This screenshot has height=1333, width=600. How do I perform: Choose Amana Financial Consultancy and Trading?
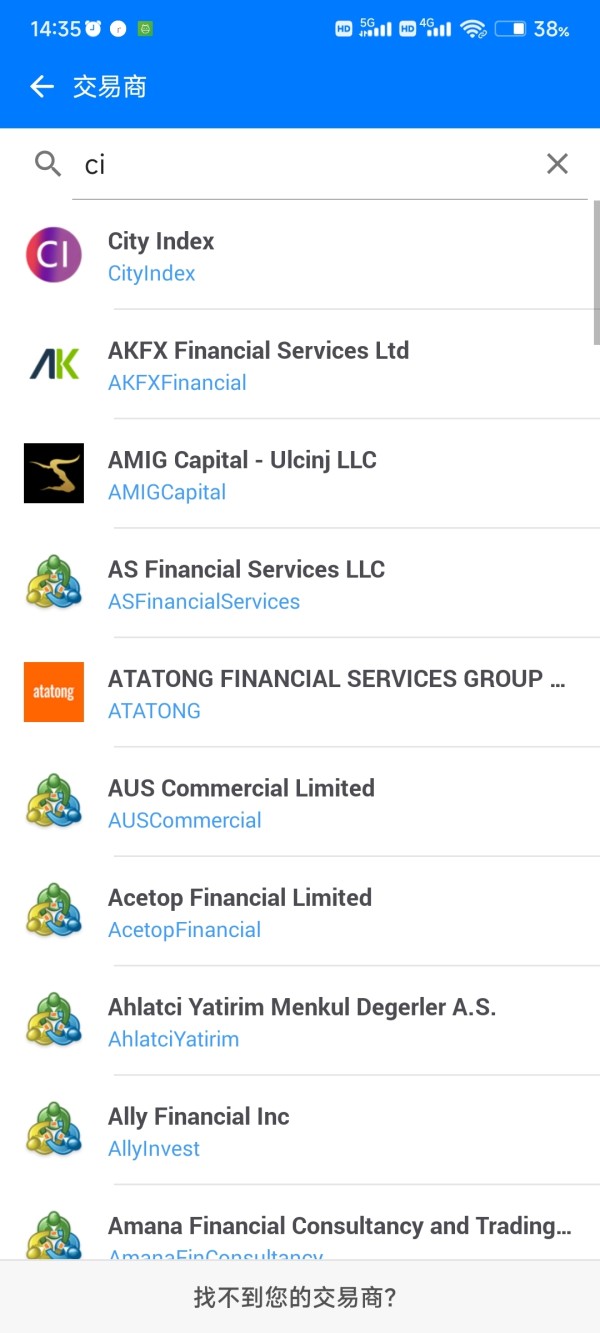(x=300, y=1222)
